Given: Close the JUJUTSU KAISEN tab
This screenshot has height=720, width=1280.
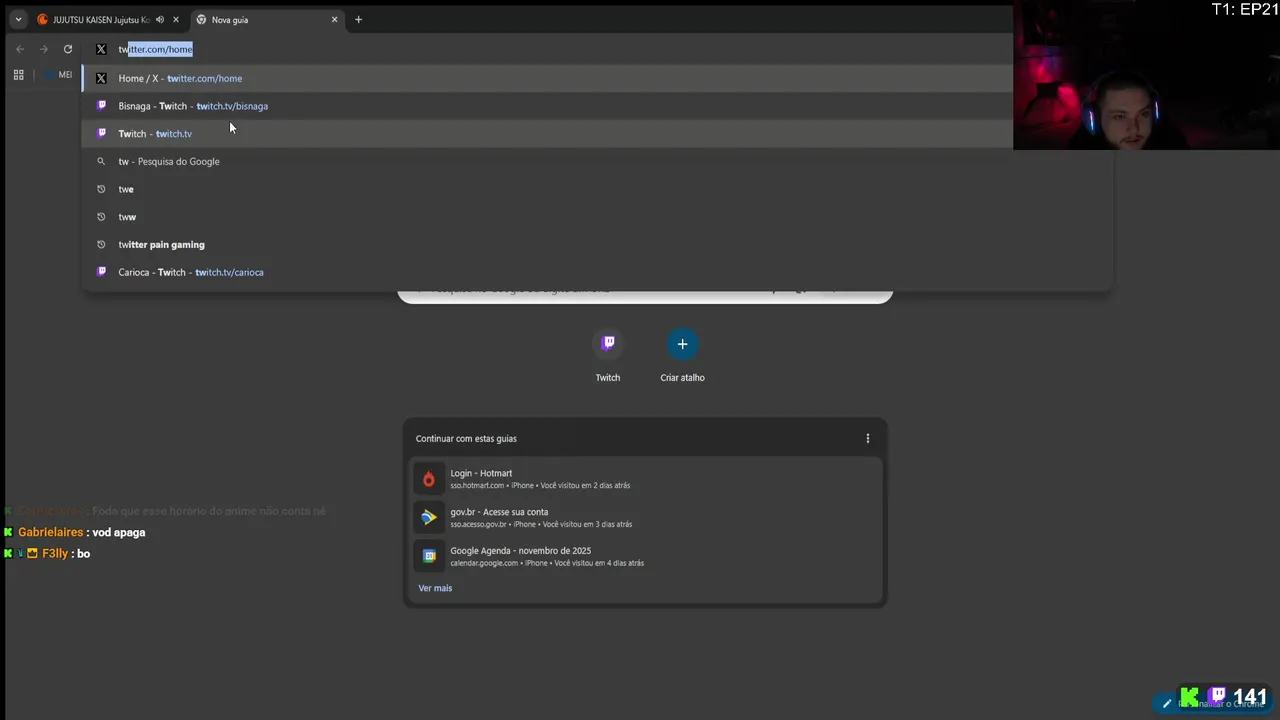Looking at the screenshot, I should point(176,19).
